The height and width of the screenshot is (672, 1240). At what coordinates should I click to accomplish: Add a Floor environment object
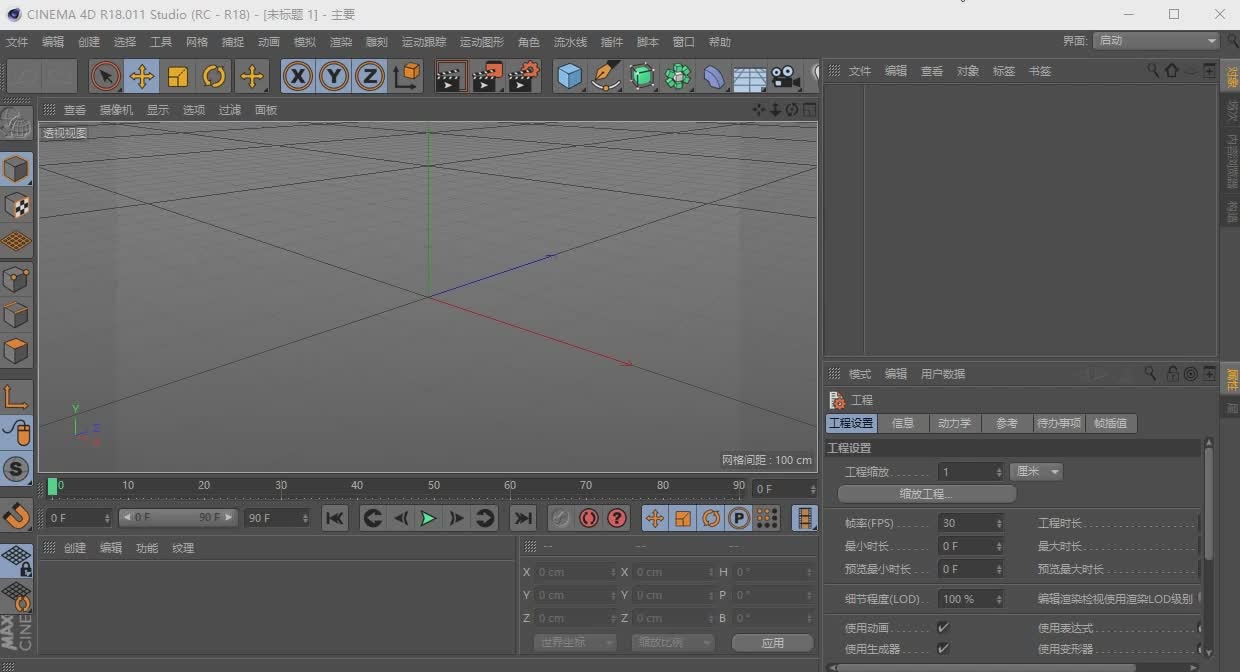750,76
